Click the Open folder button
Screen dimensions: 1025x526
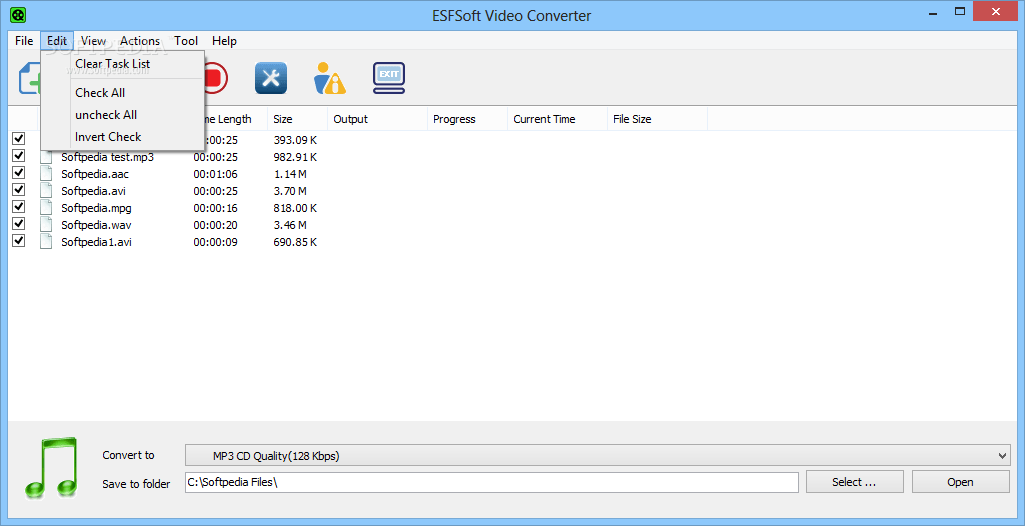pyautogui.click(x=960, y=482)
